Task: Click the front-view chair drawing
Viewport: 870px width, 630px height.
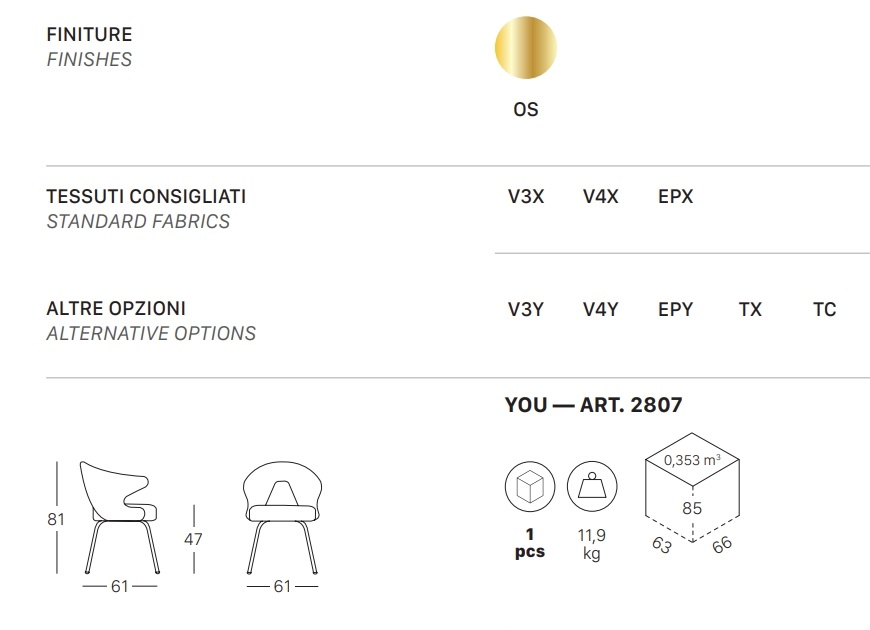Action: pos(282,517)
